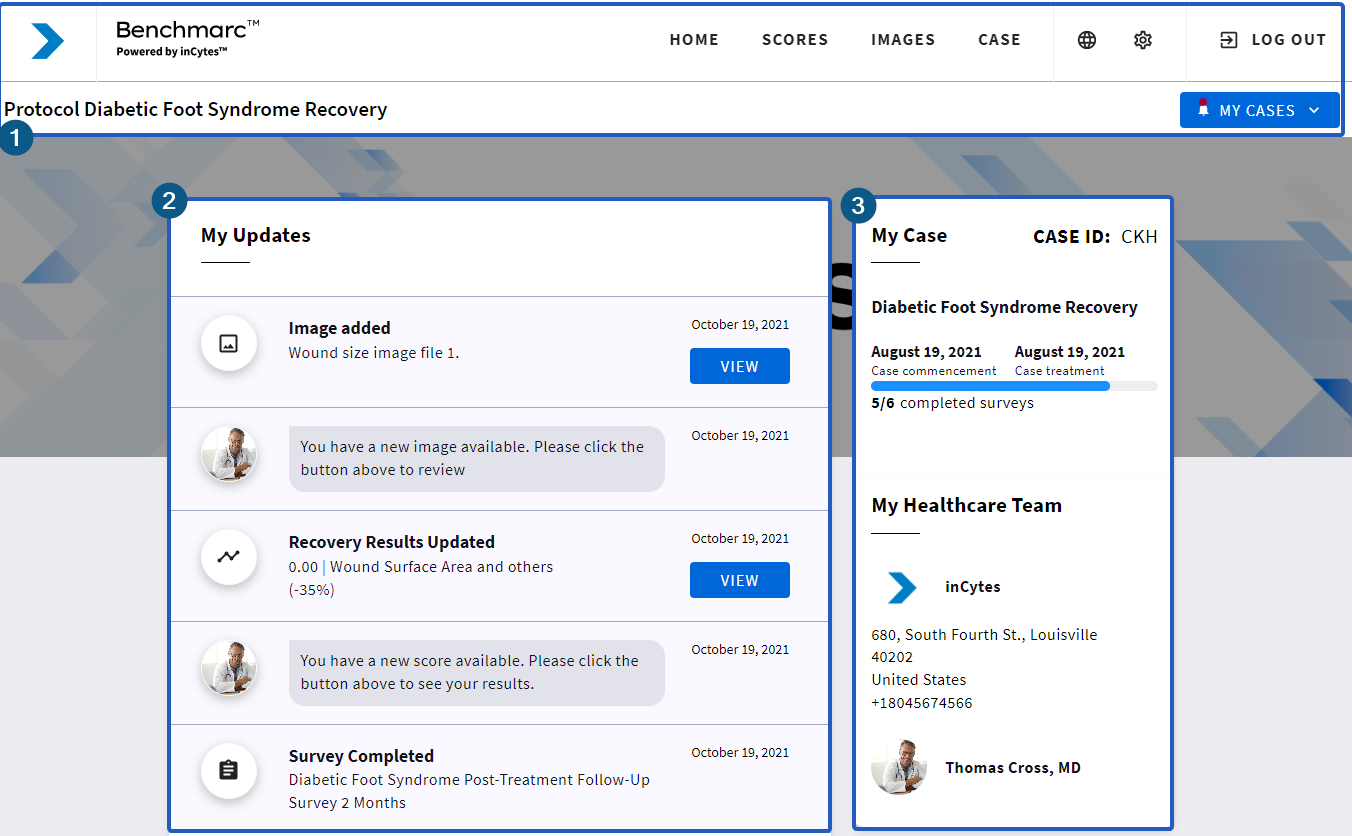
Task: Click the inCytes chevron logo in Healthcare Team
Action: click(902, 588)
